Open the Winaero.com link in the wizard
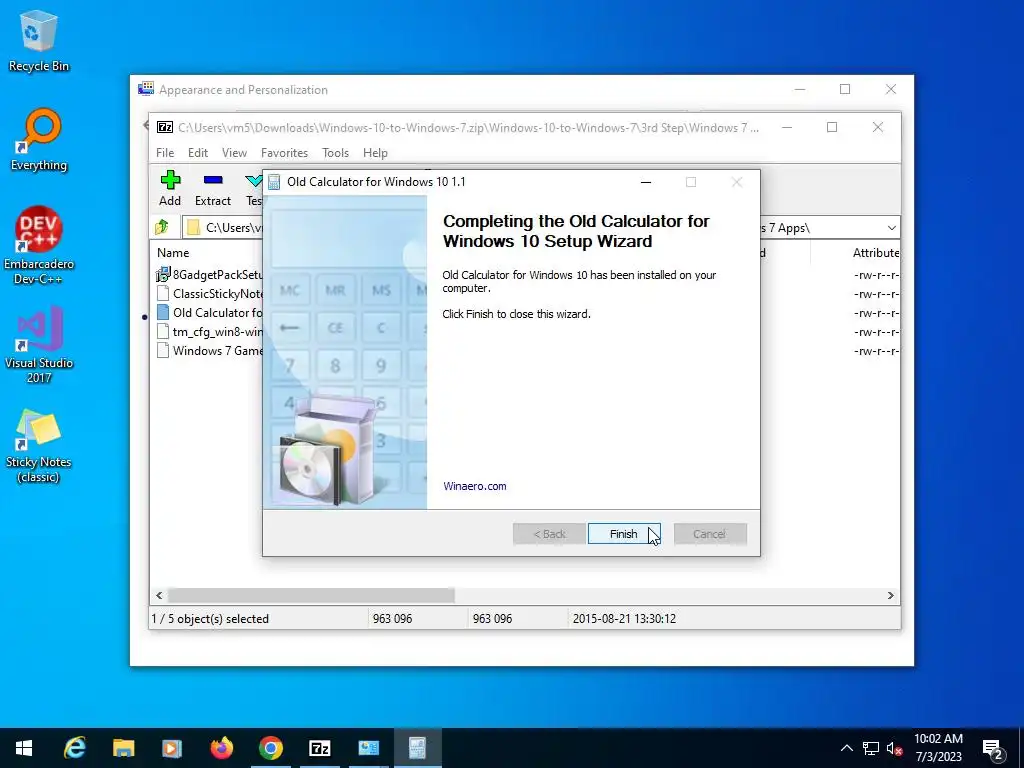This screenshot has height=768, width=1024. tap(474, 486)
